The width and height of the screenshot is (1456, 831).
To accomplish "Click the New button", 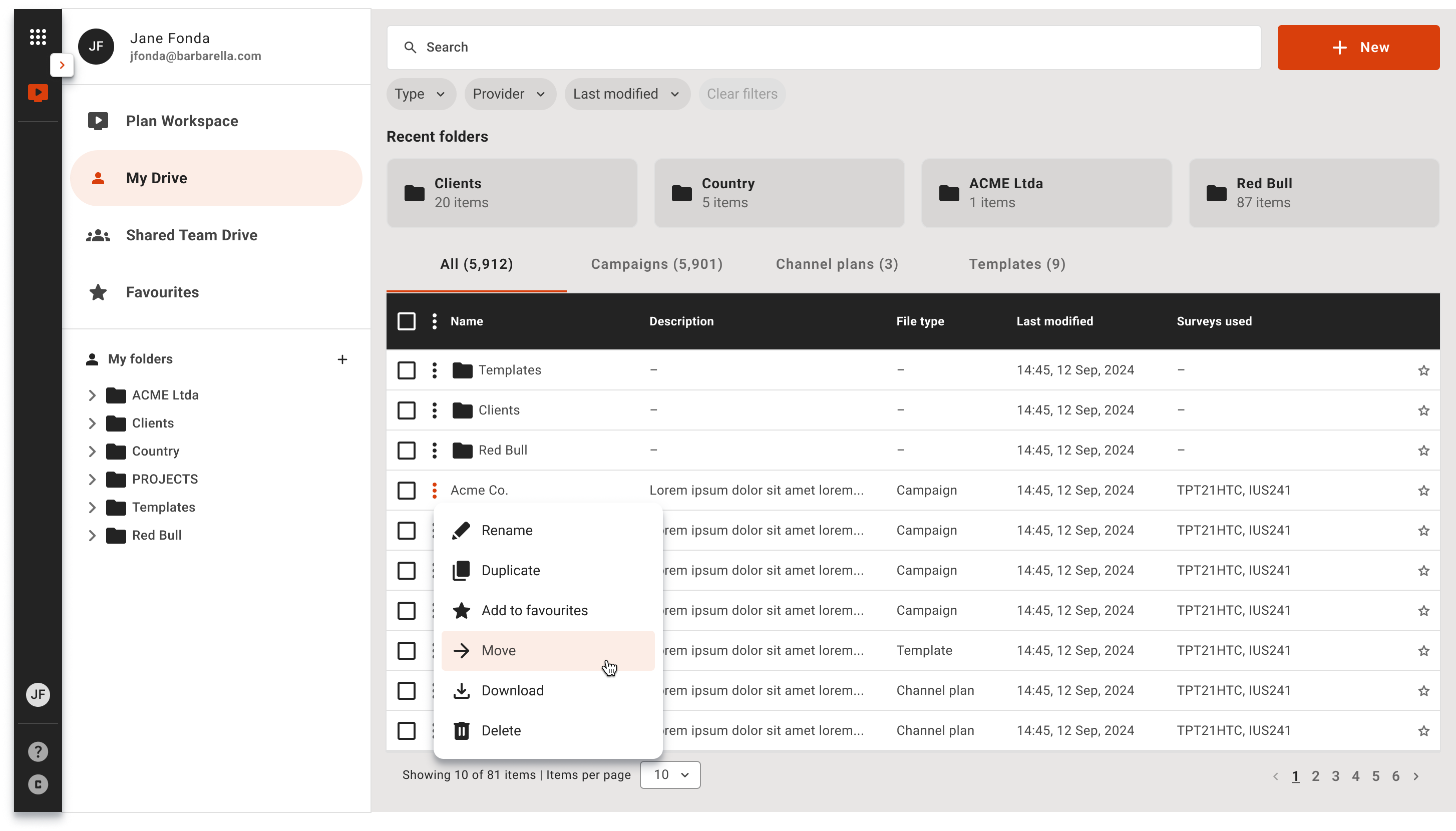I will pyautogui.click(x=1358, y=48).
